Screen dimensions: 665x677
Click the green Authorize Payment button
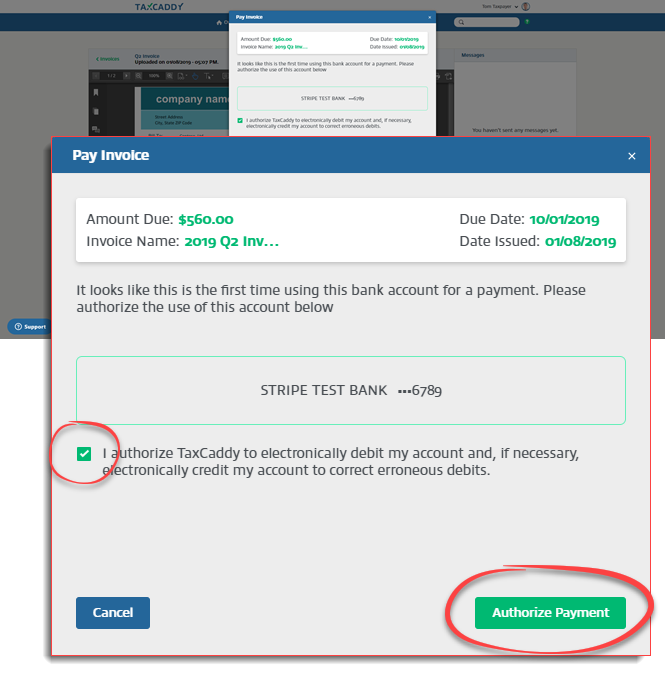click(550, 613)
